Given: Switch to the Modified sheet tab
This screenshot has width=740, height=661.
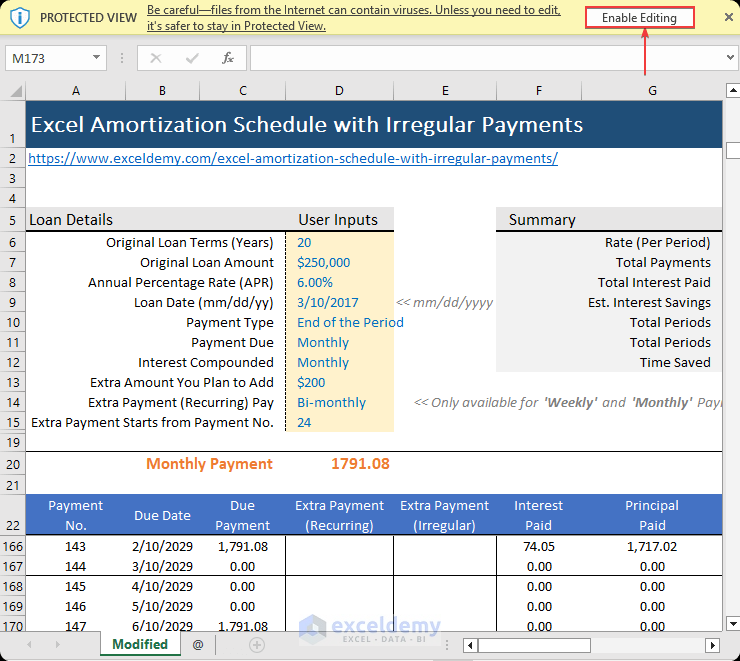Looking at the screenshot, I should (x=140, y=644).
